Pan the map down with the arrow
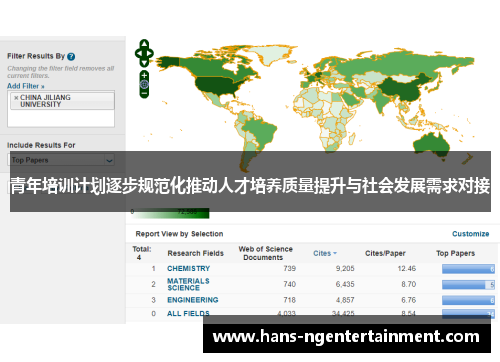The width and height of the screenshot is (500, 362). pos(144,62)
